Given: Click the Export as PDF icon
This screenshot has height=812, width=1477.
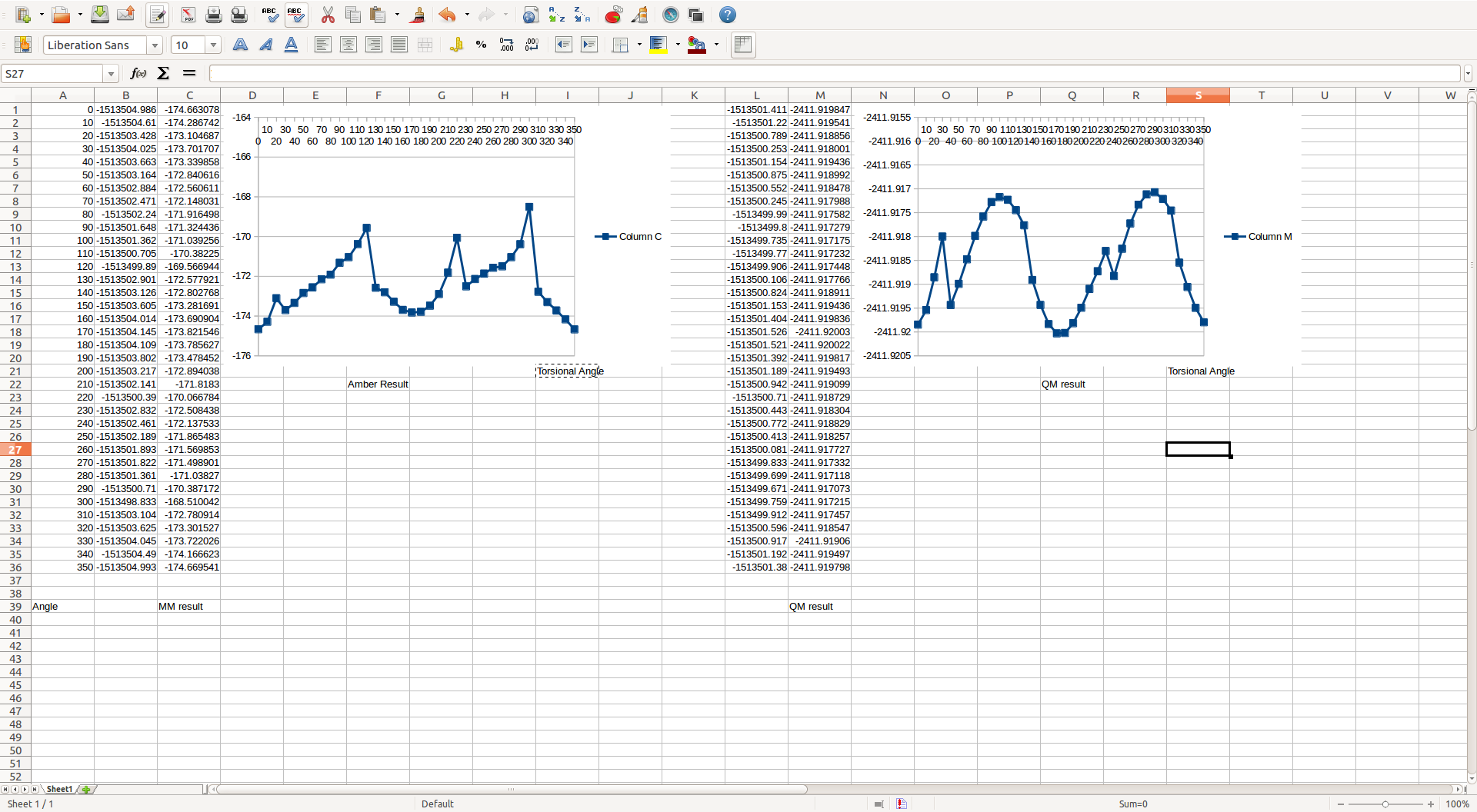Looking at the screenshot, I should point(188,15).
